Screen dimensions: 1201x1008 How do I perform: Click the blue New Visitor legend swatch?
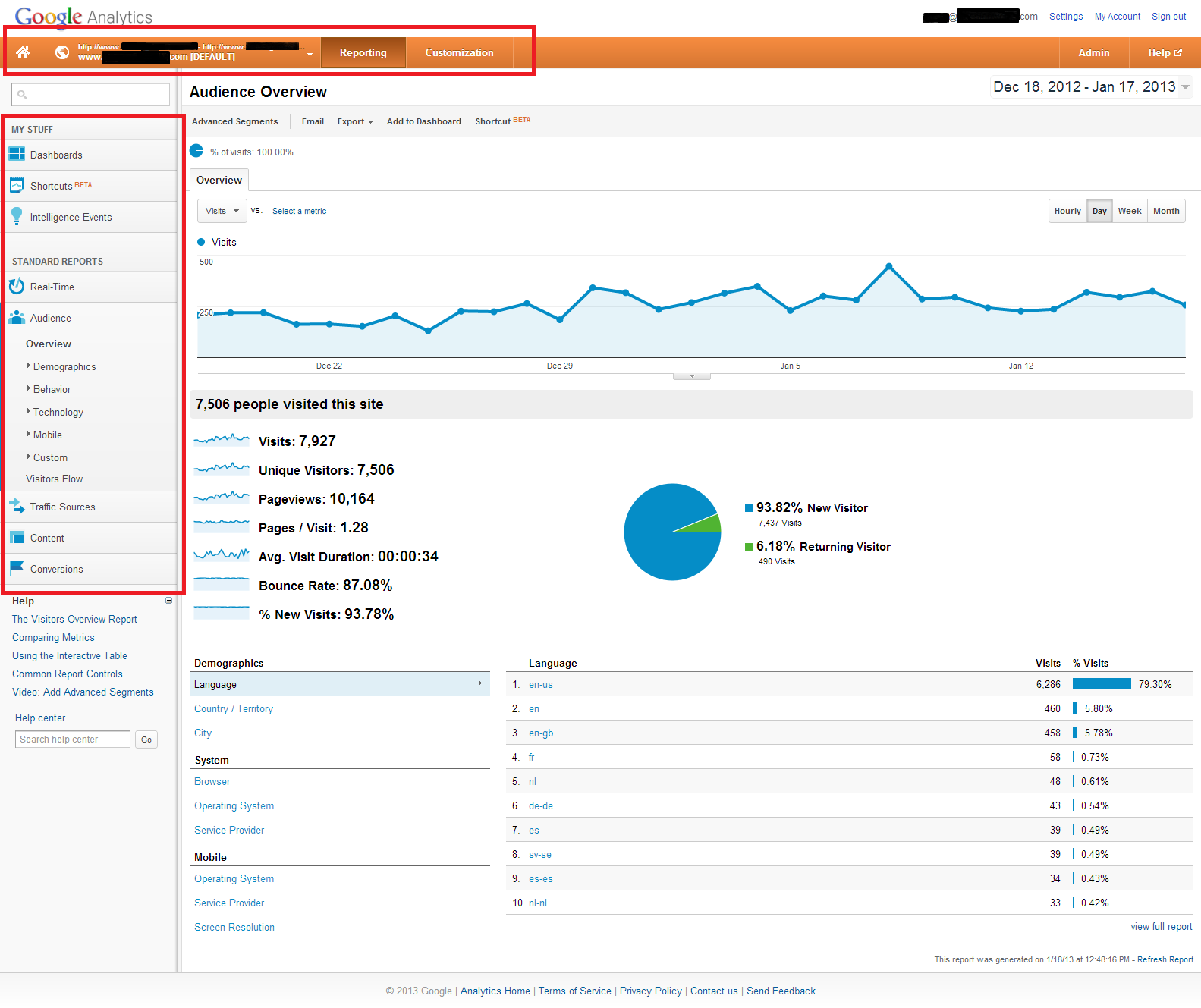click(749, 508)
